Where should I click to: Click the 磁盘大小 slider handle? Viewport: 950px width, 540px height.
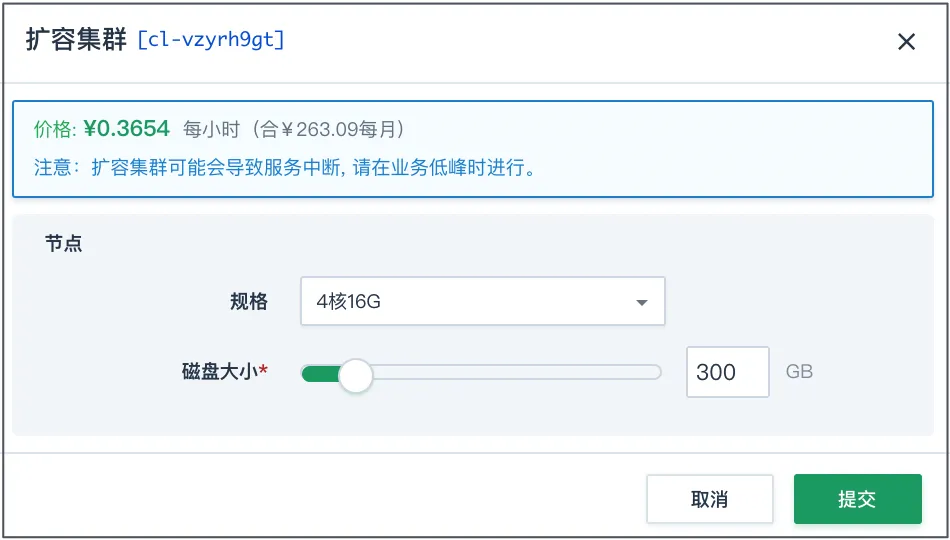click(355, 375)
